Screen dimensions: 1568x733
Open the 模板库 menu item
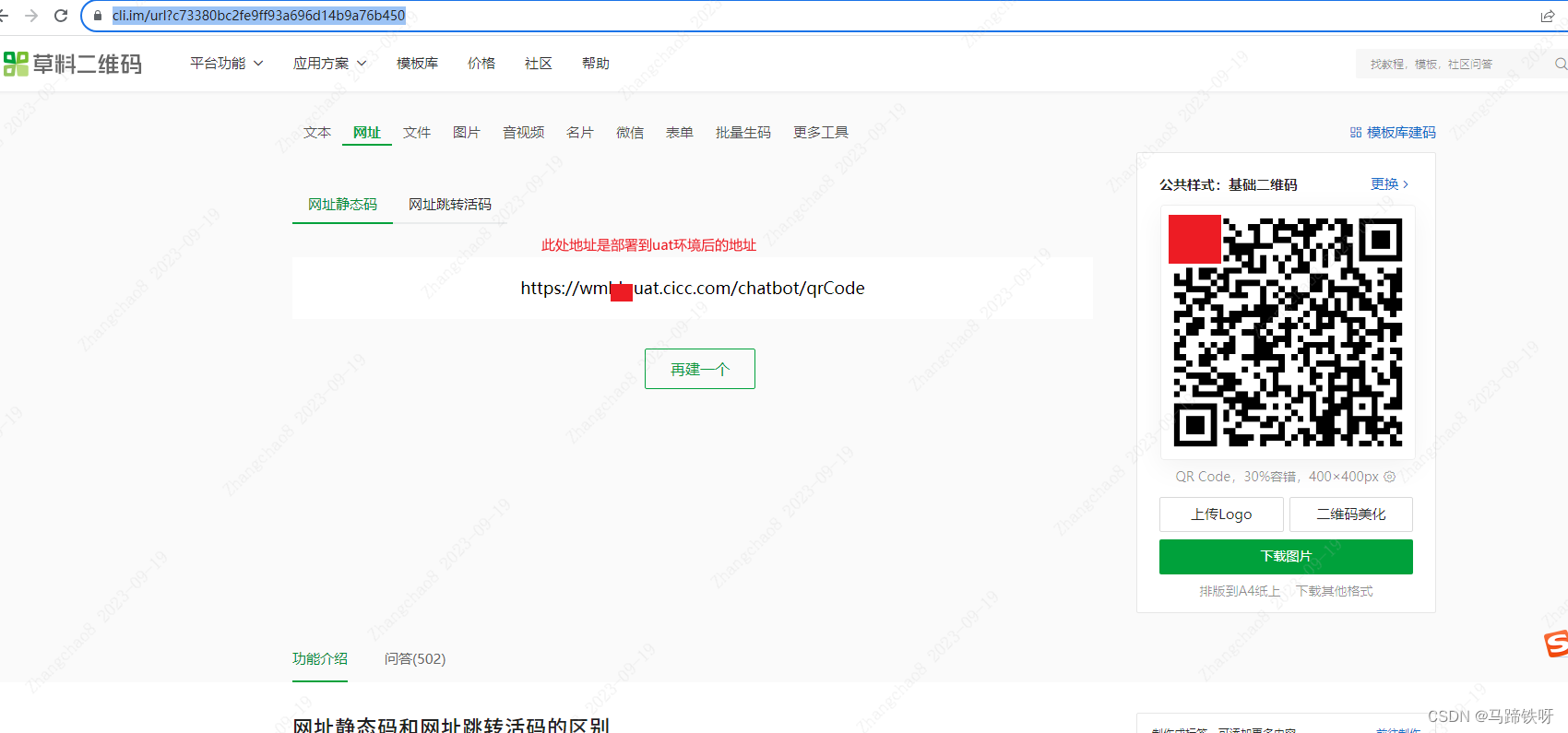[x=417, y=64]
